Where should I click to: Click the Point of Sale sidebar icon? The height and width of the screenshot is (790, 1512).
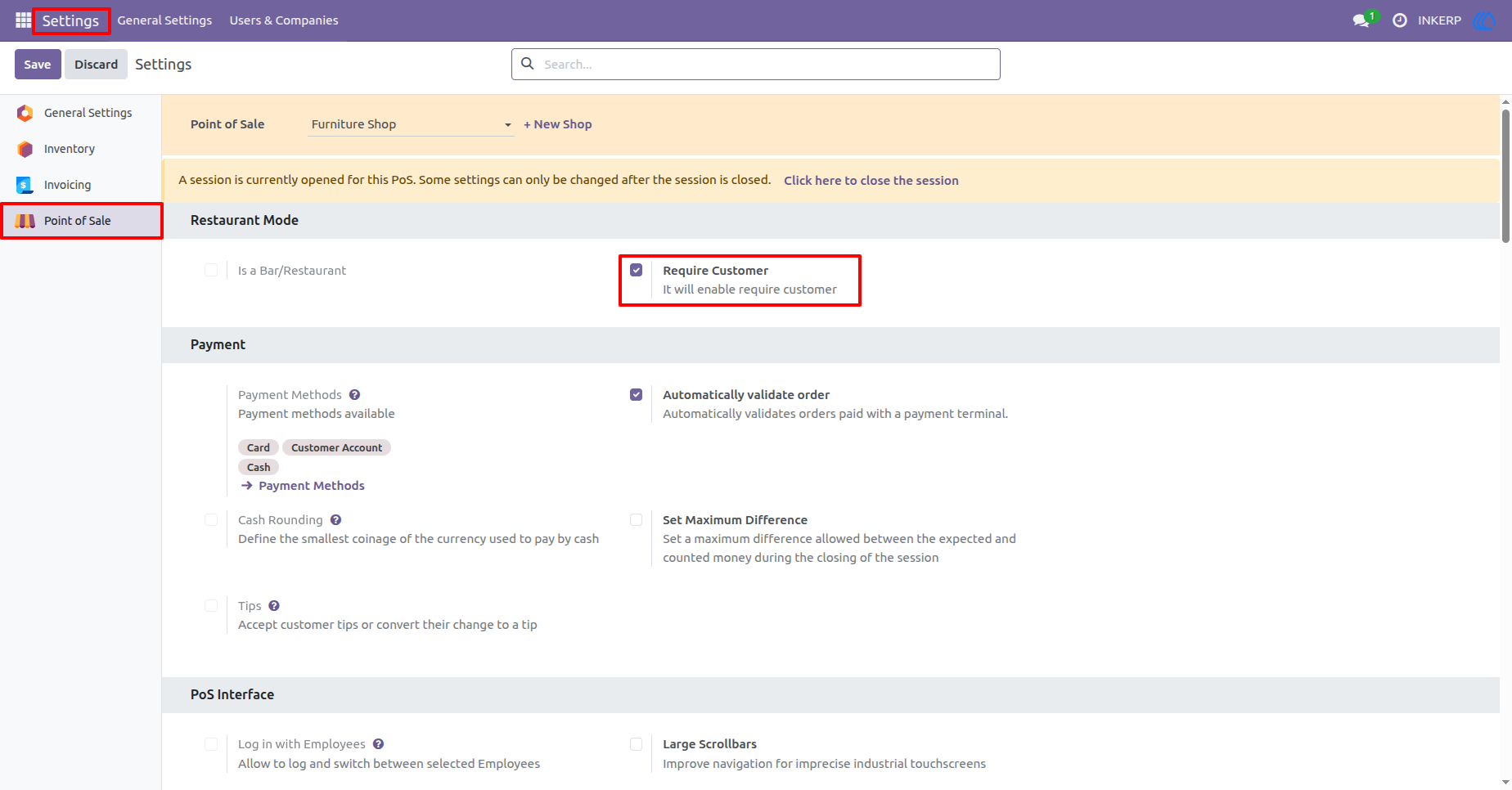25,221
